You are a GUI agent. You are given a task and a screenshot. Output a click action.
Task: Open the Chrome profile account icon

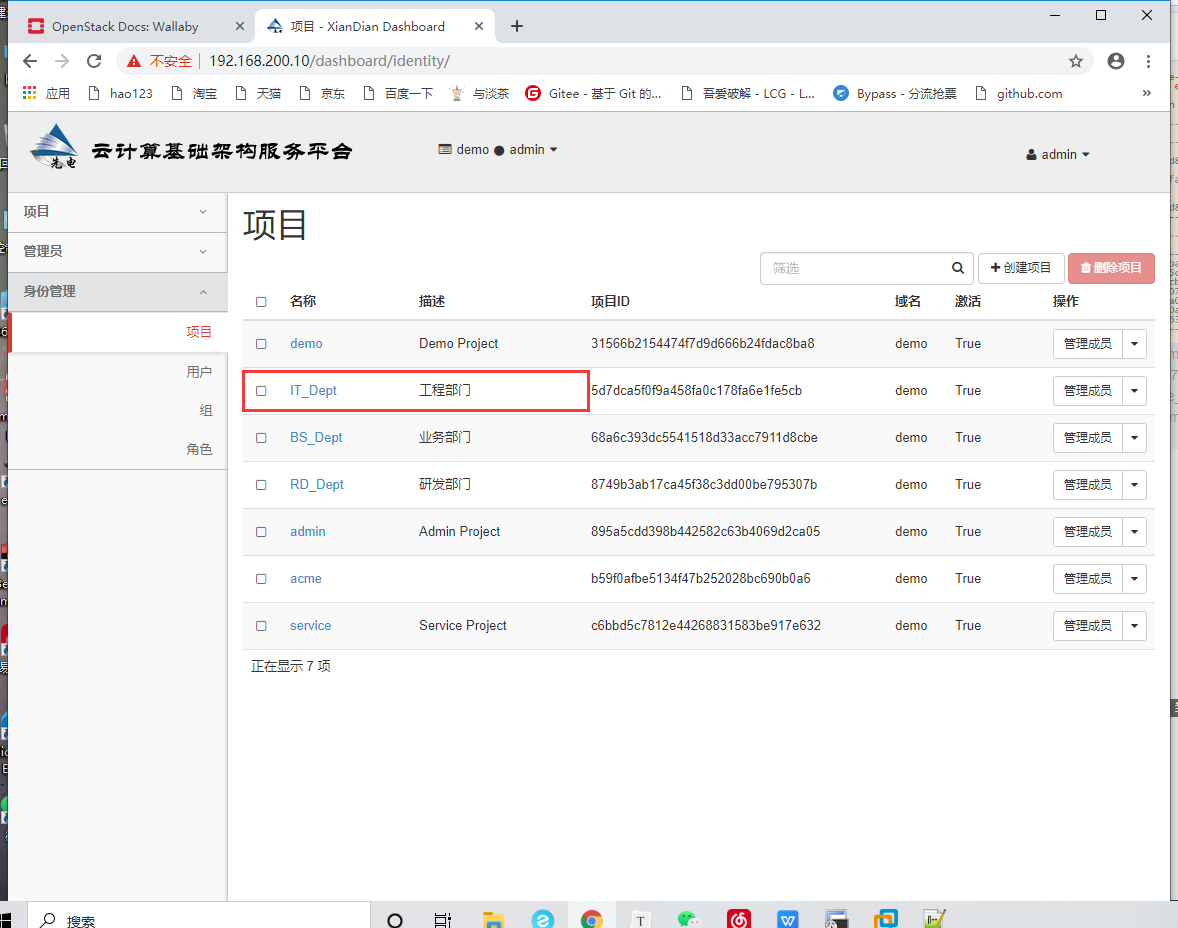tap(1115, 60)
